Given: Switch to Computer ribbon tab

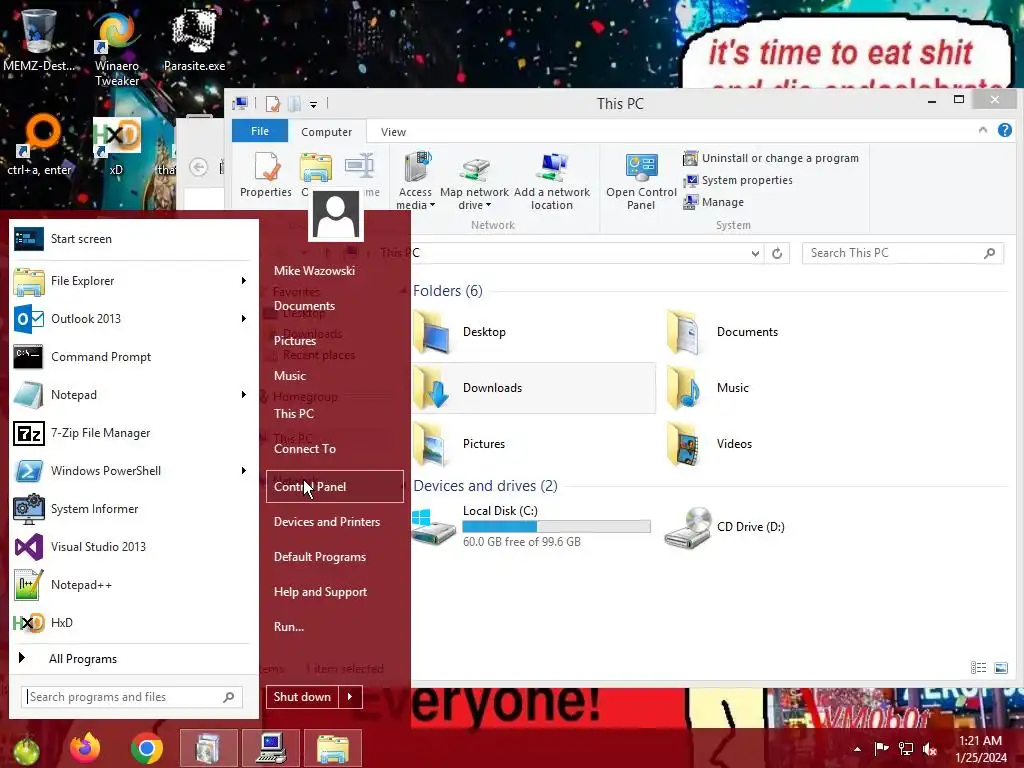Looking at the screenshot, I should [x=327, y=131].
